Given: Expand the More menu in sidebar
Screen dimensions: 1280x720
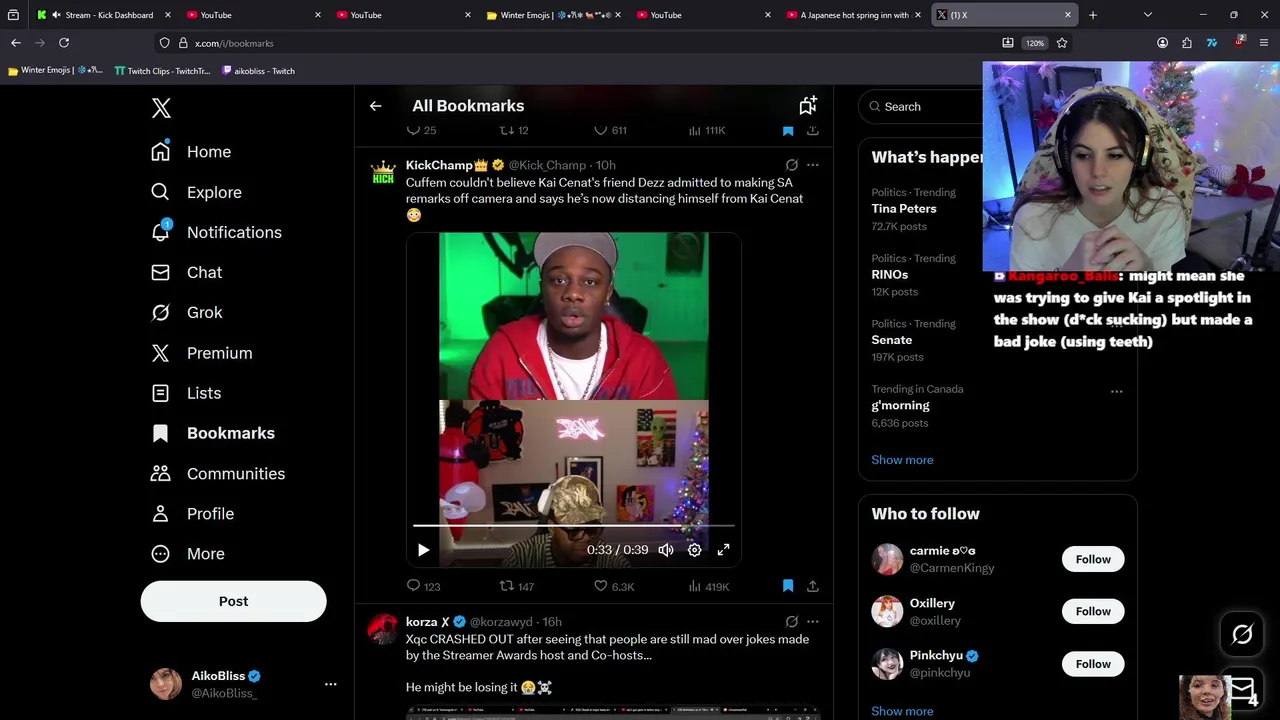Looking at the screenshot, I should pos(188,553).
